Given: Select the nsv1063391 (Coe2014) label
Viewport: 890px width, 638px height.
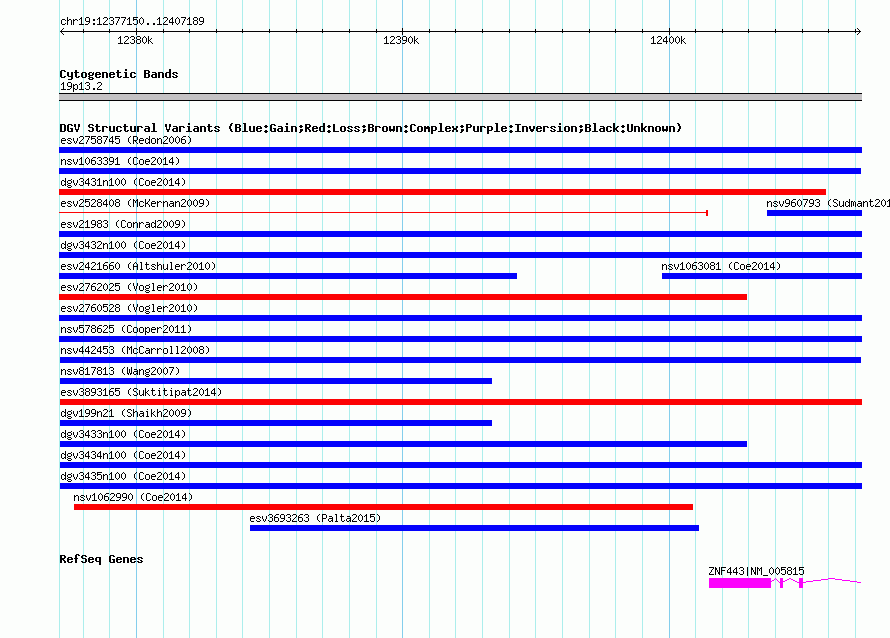Looking at the screenshot, I should coord(120,161).
